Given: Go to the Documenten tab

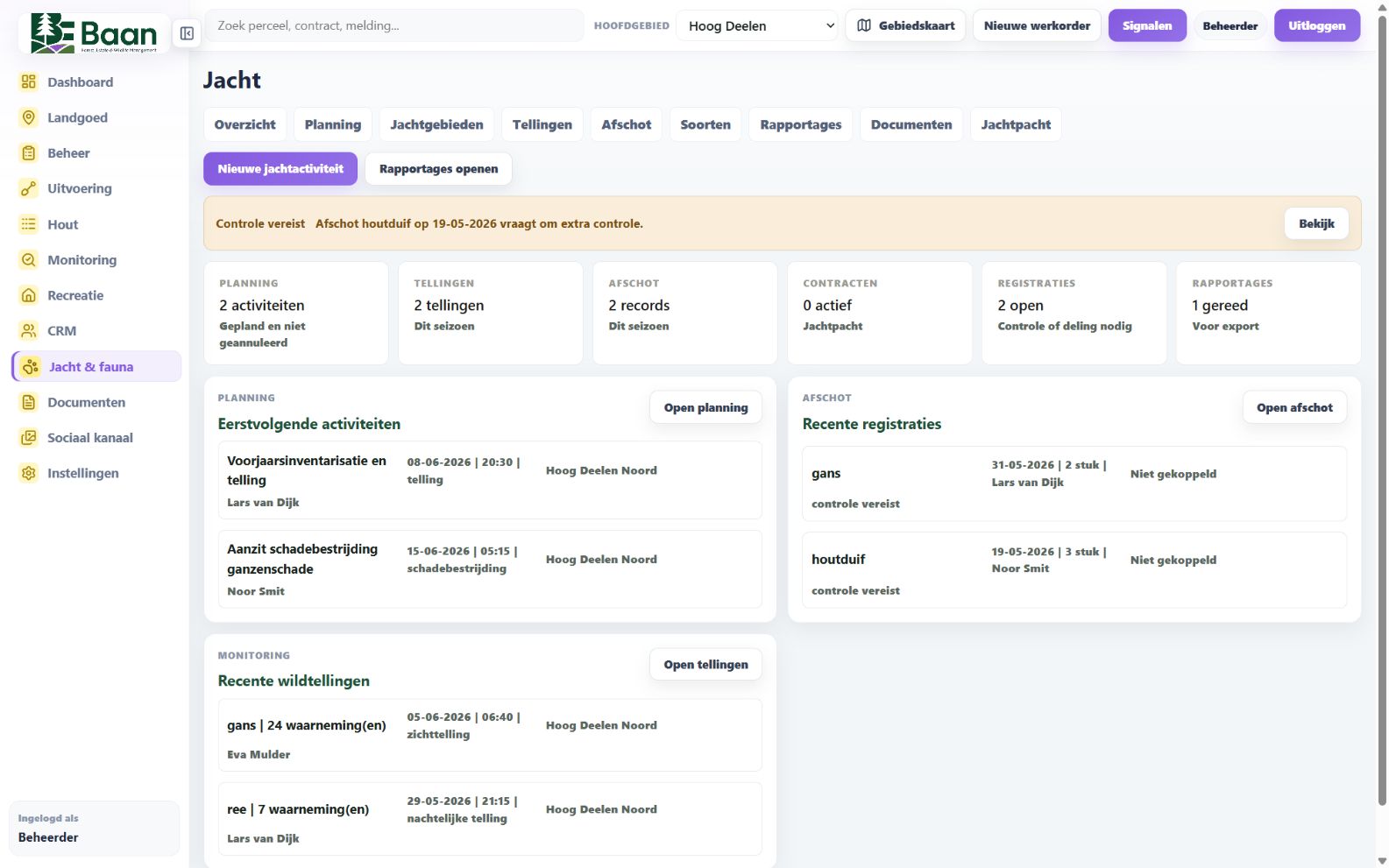Looking at the screenshot, I should pos(911,124).
